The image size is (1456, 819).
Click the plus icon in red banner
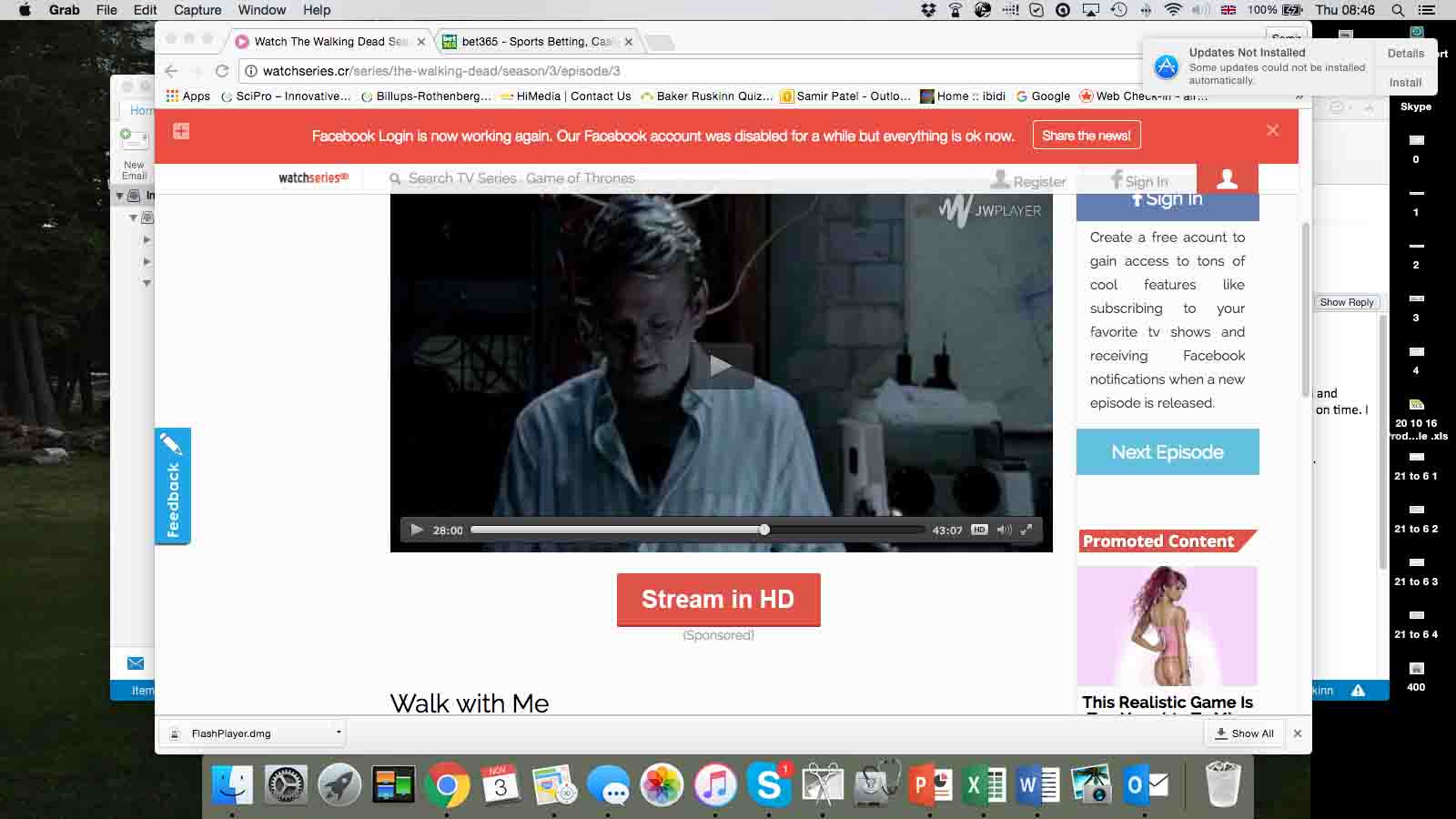tap(181, 131)
